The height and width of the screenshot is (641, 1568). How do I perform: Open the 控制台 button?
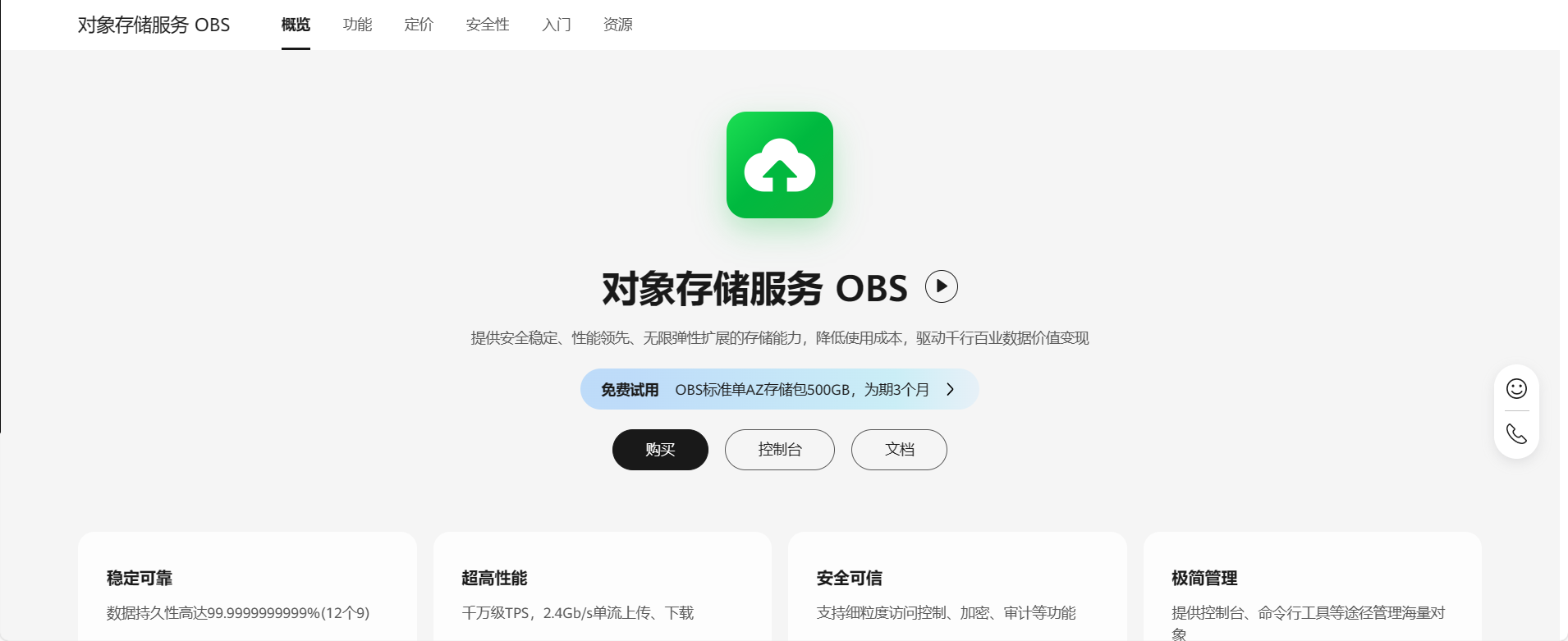[780, 450]
